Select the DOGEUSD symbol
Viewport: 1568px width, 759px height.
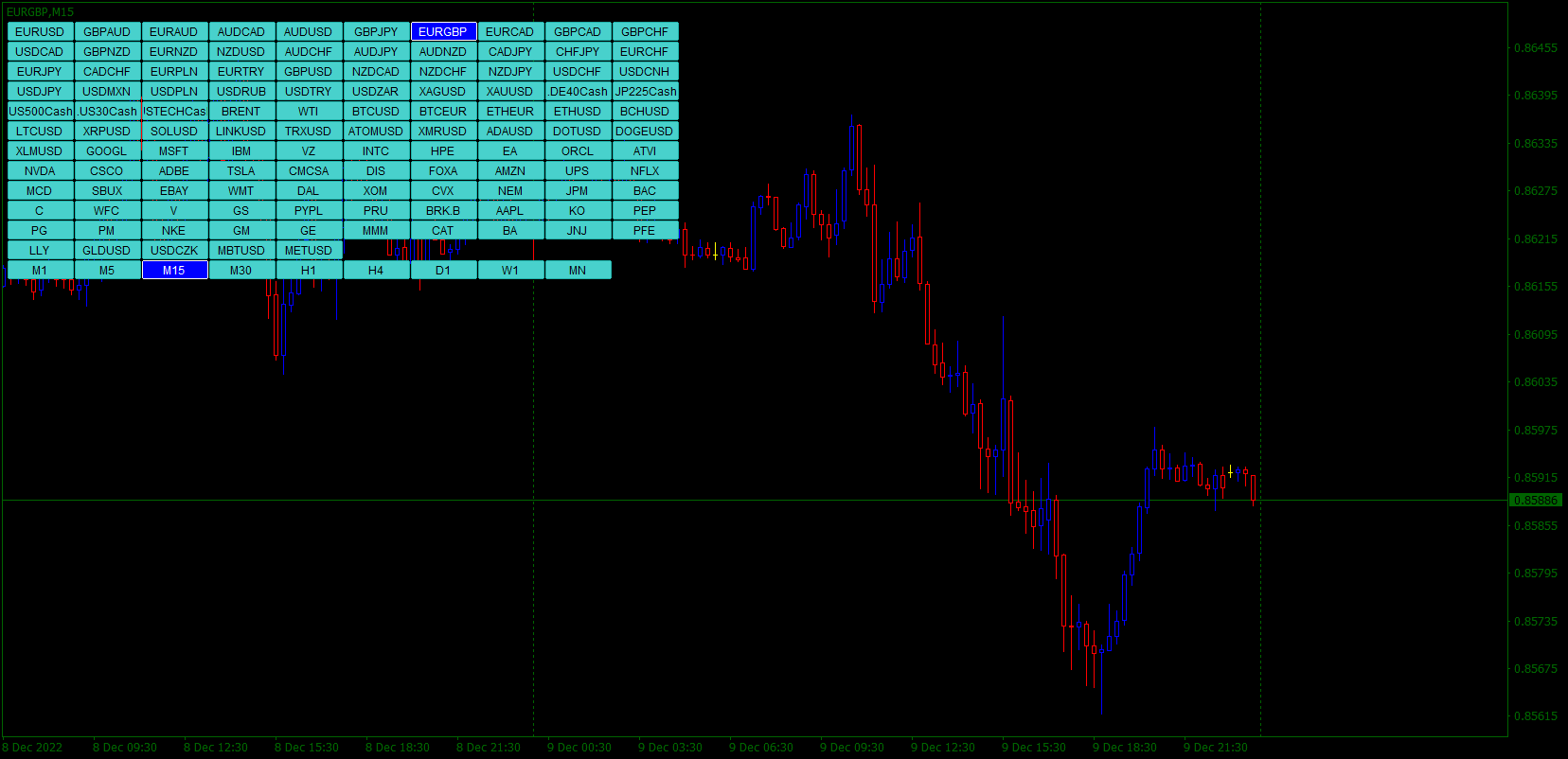(645, 132)
